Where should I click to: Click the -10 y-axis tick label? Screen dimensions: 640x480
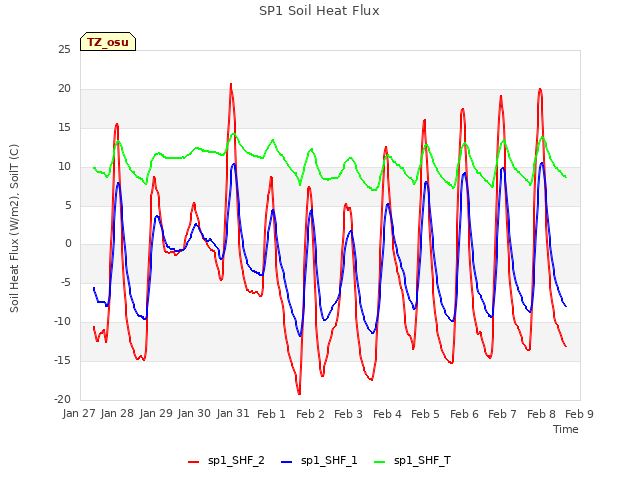click(x=62, y=322)
